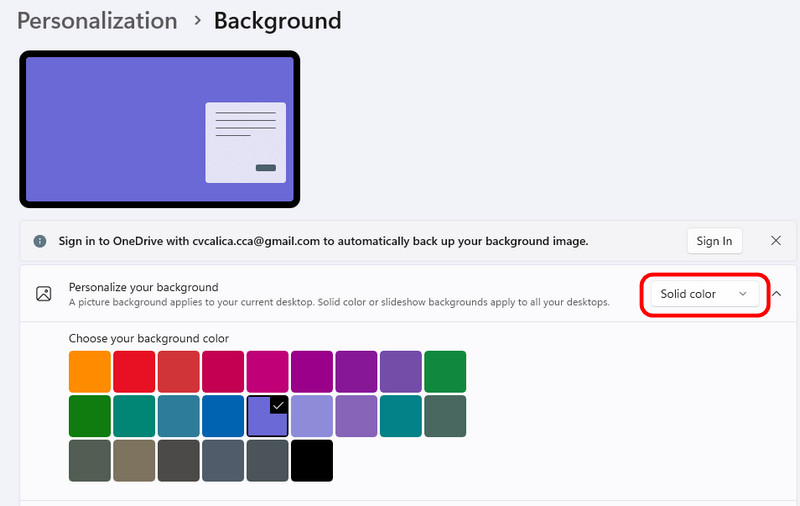Choose the dark green swatch in second row
Viewport: 800px width, 506px height.
tap(89, 416)
